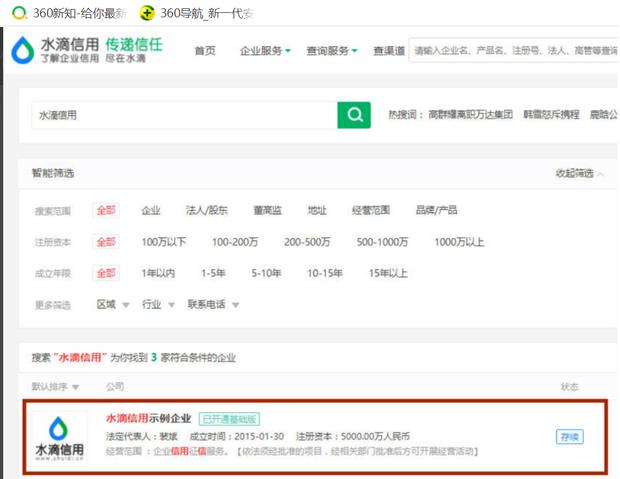Filter search scope by 地址
Image resolution: width=620 pixels, height=479 pixels.
[x=317, y=210]
